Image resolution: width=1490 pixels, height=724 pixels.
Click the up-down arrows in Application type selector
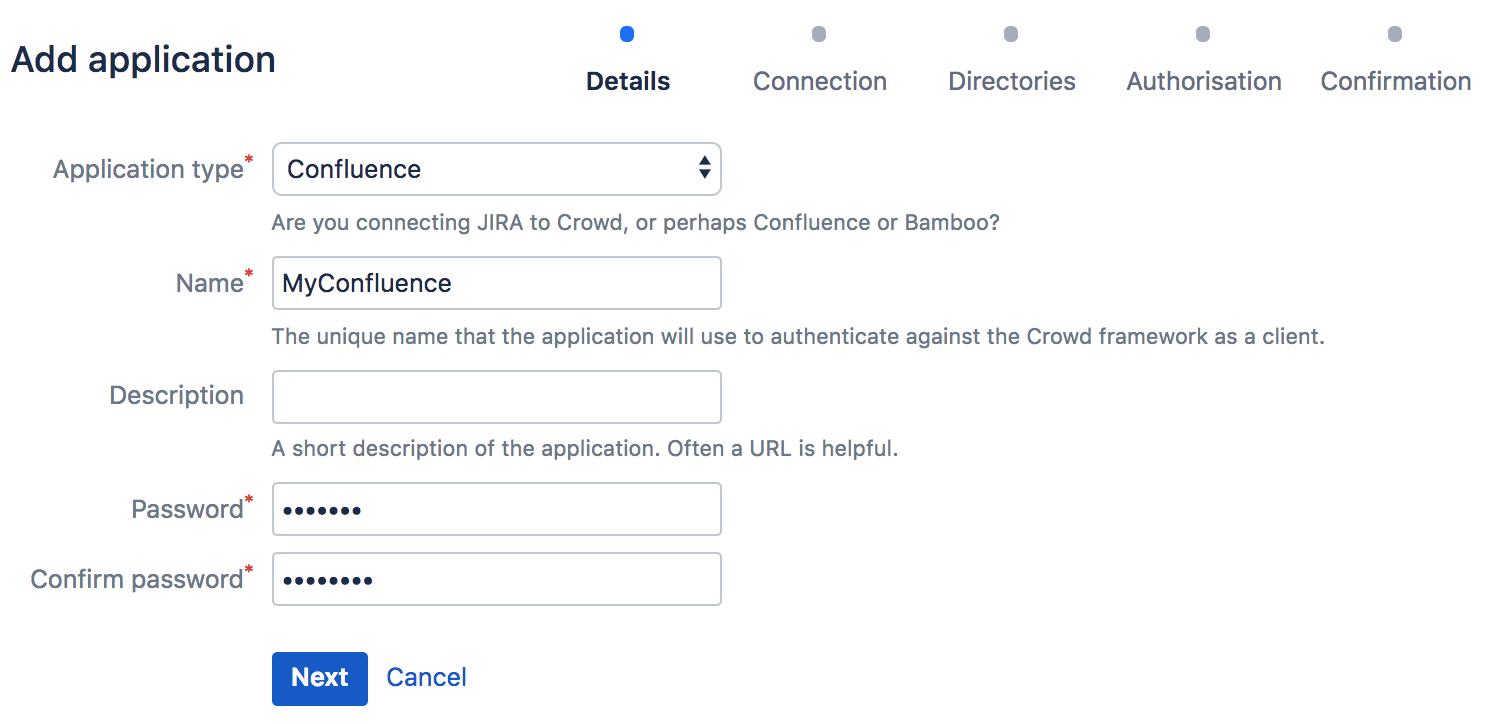click(704, 169)
